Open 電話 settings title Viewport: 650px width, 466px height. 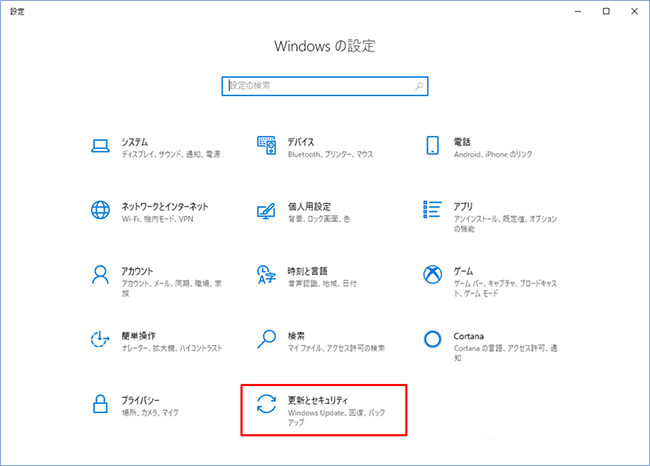pos(462,142)
